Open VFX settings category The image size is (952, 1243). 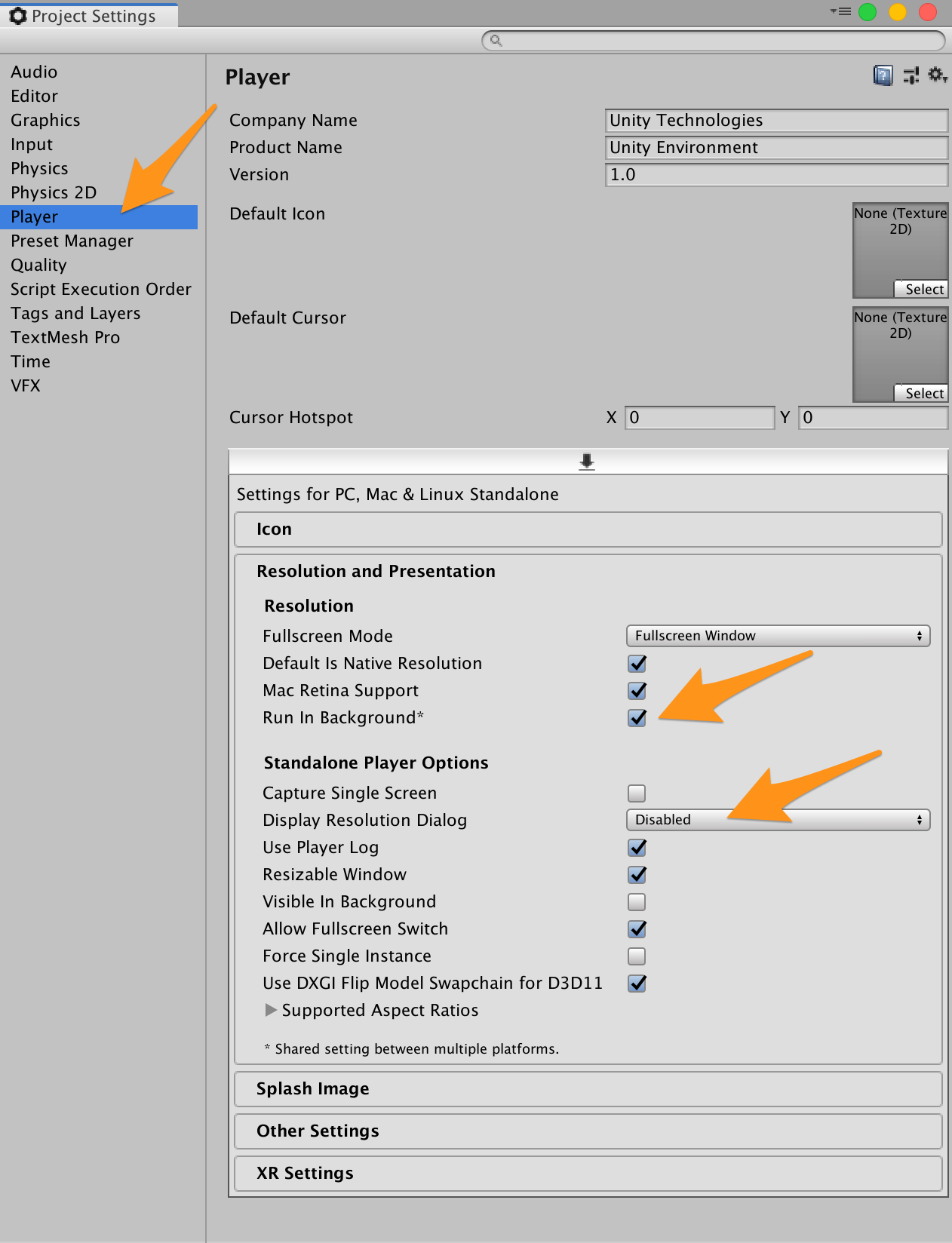(x=99, y=386)
